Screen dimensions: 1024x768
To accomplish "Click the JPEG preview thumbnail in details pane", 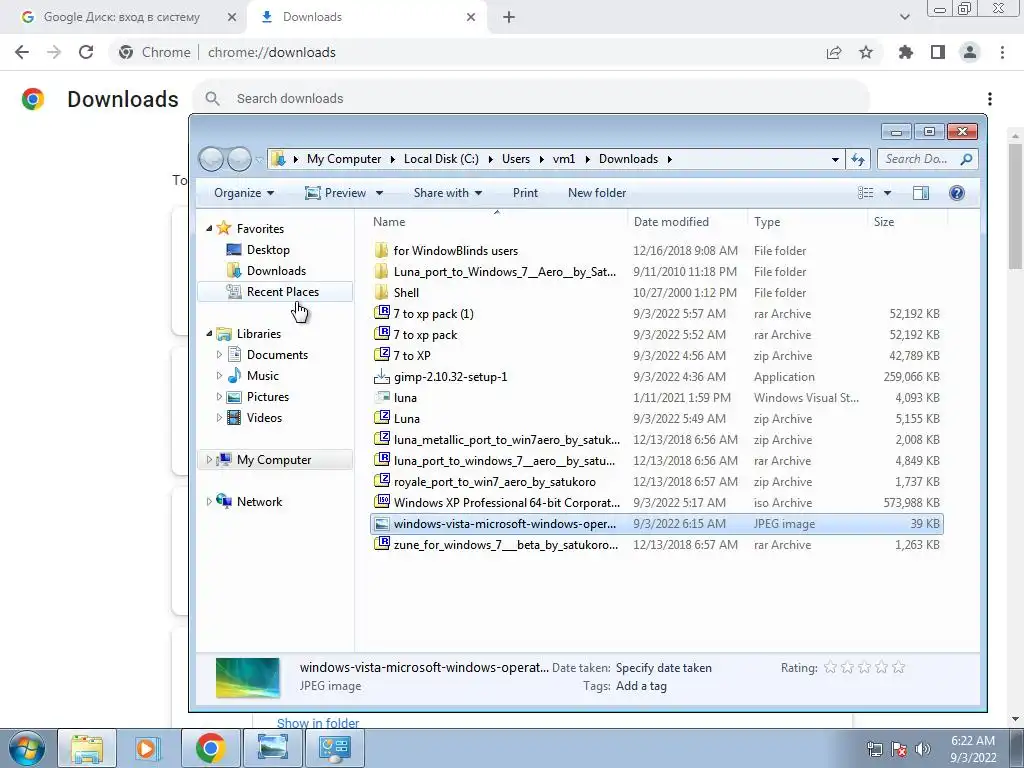I will click(248, 677).
